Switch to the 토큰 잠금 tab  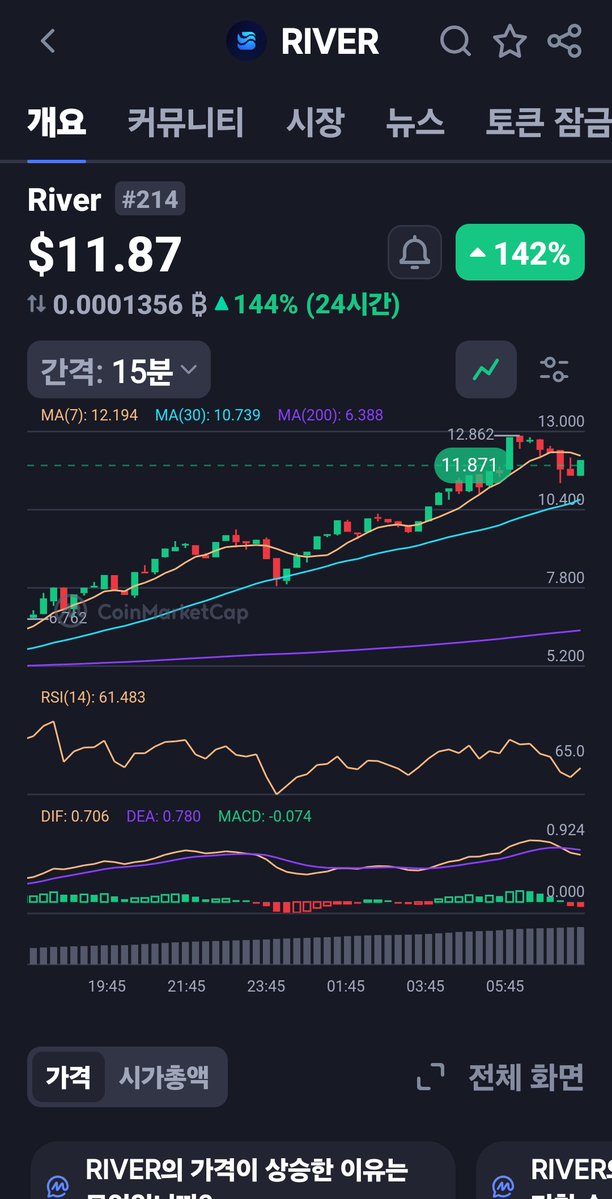(549, 122)
